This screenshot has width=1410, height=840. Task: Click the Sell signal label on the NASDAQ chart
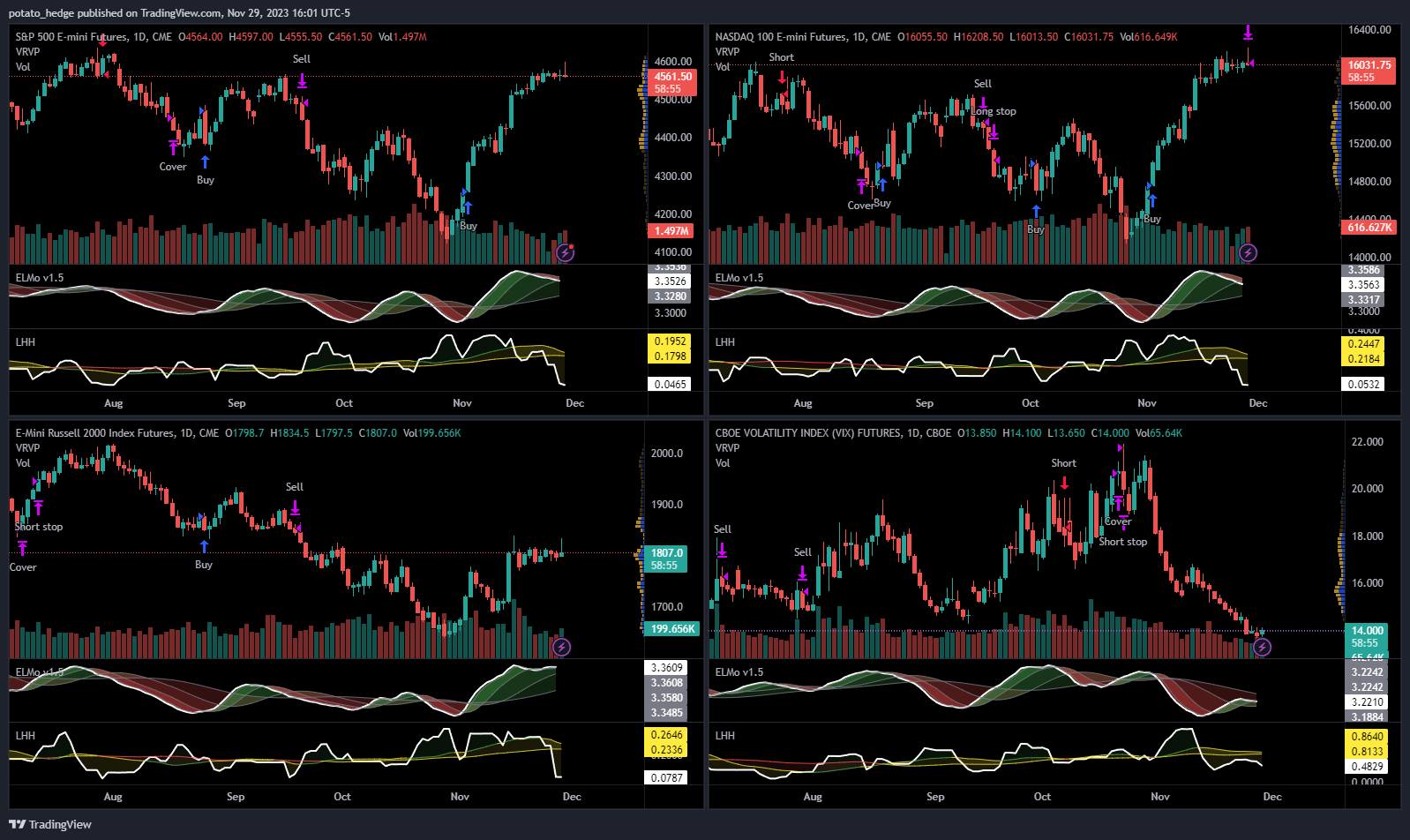point(983,84)
